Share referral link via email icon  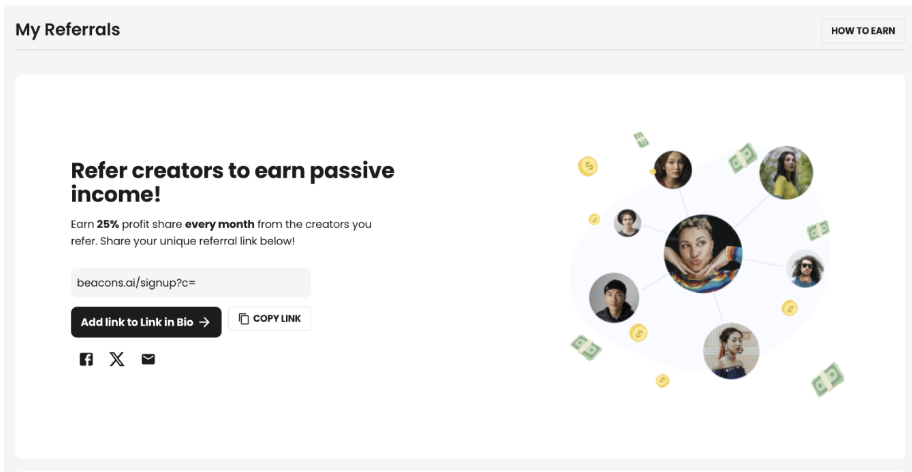click(148, 359)
